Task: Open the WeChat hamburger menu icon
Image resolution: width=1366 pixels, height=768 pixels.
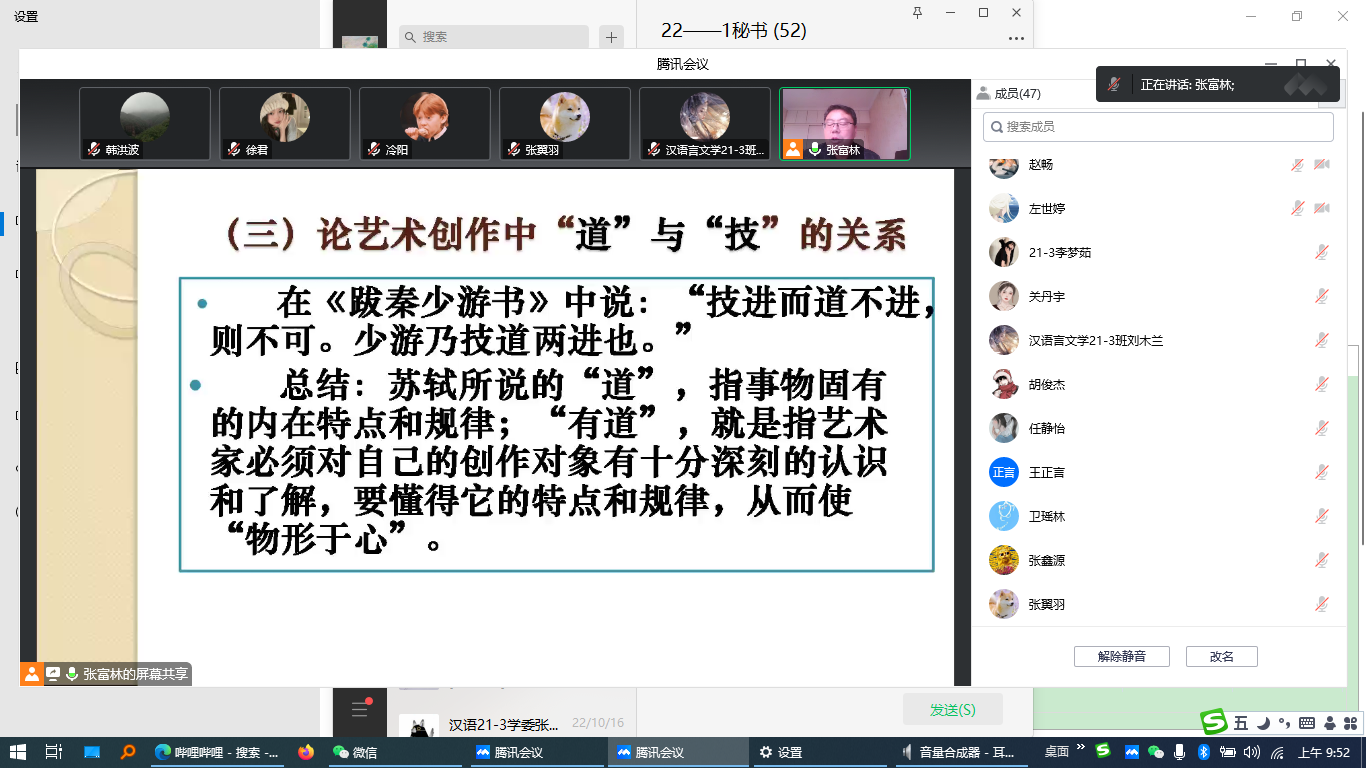Action: click(360, 709)
